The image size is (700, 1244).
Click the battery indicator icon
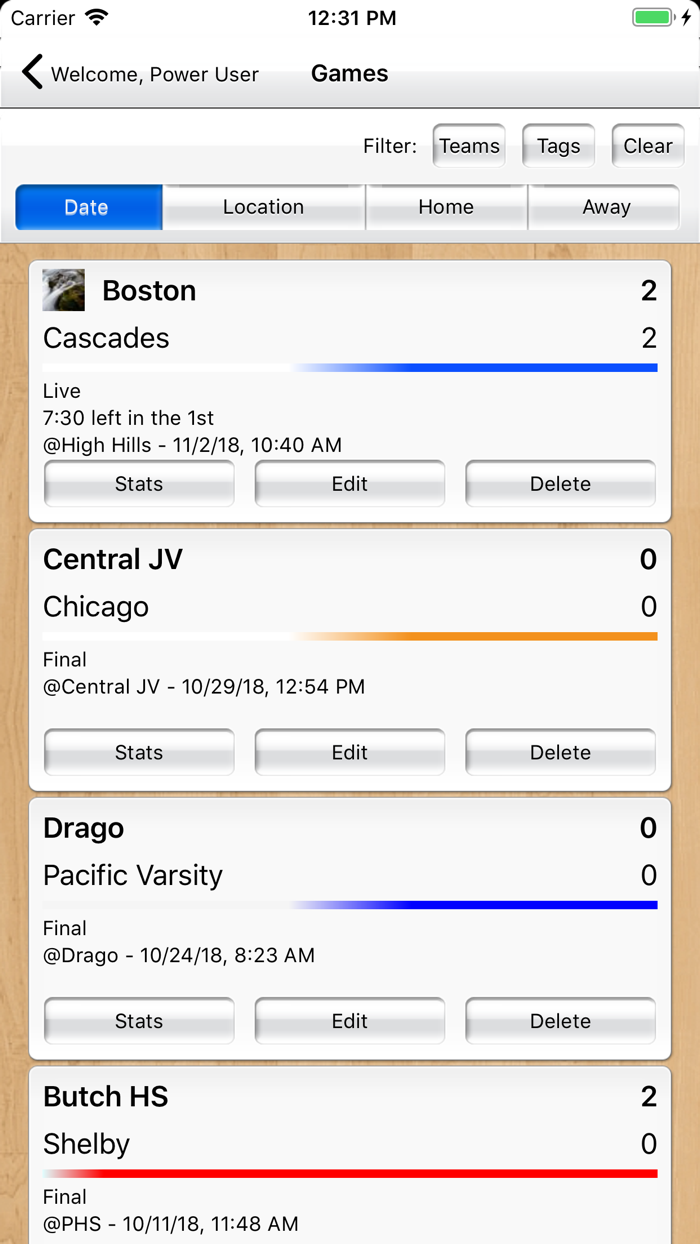pos(655,16)
